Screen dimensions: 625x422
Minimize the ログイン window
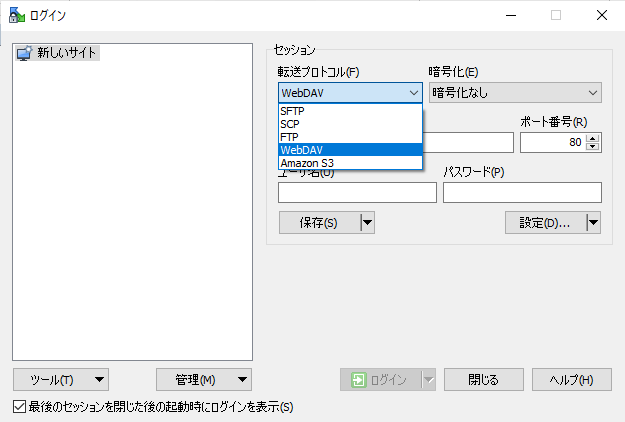point(511,15)
